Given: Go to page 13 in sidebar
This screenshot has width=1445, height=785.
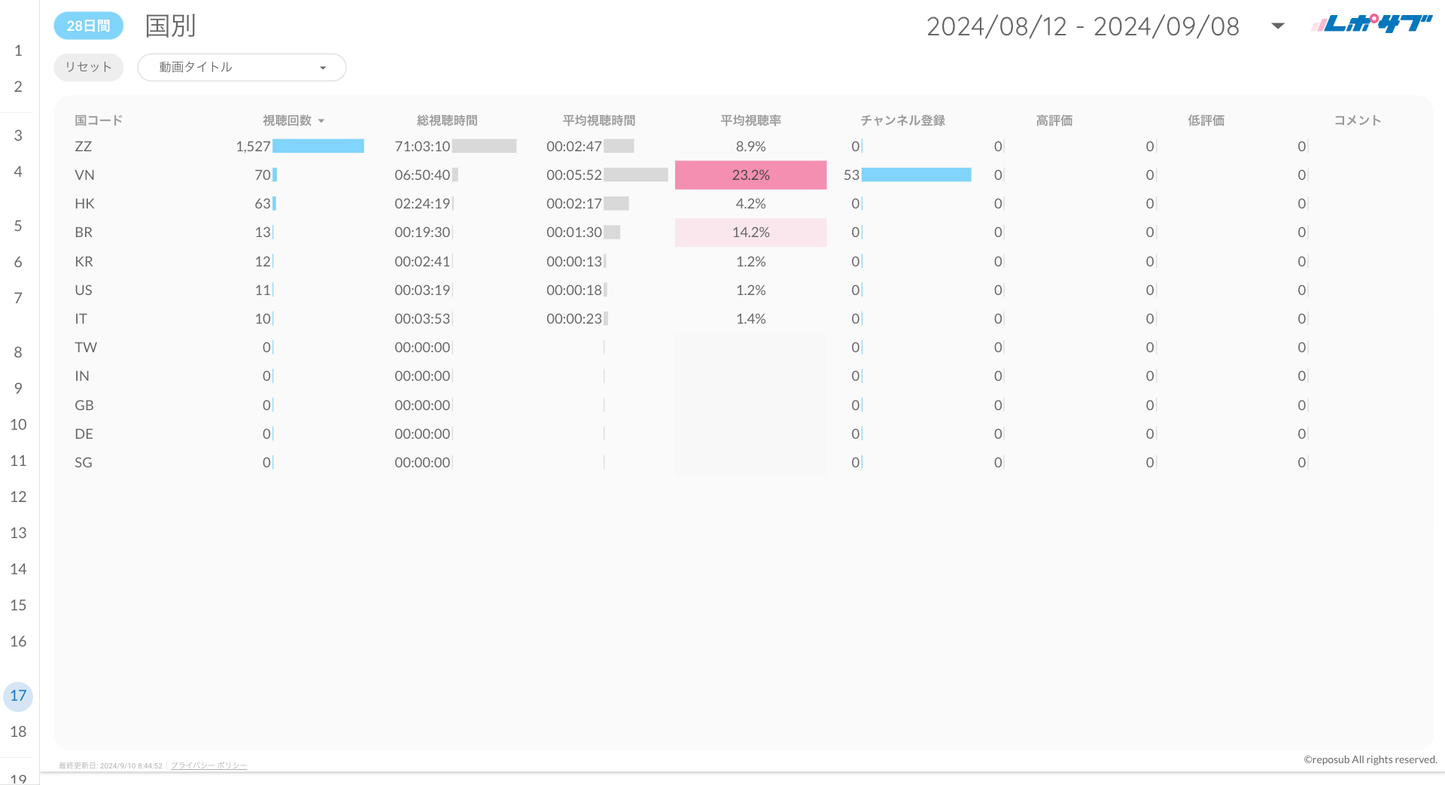Looking at the screenshot, I should pos(18,532).
